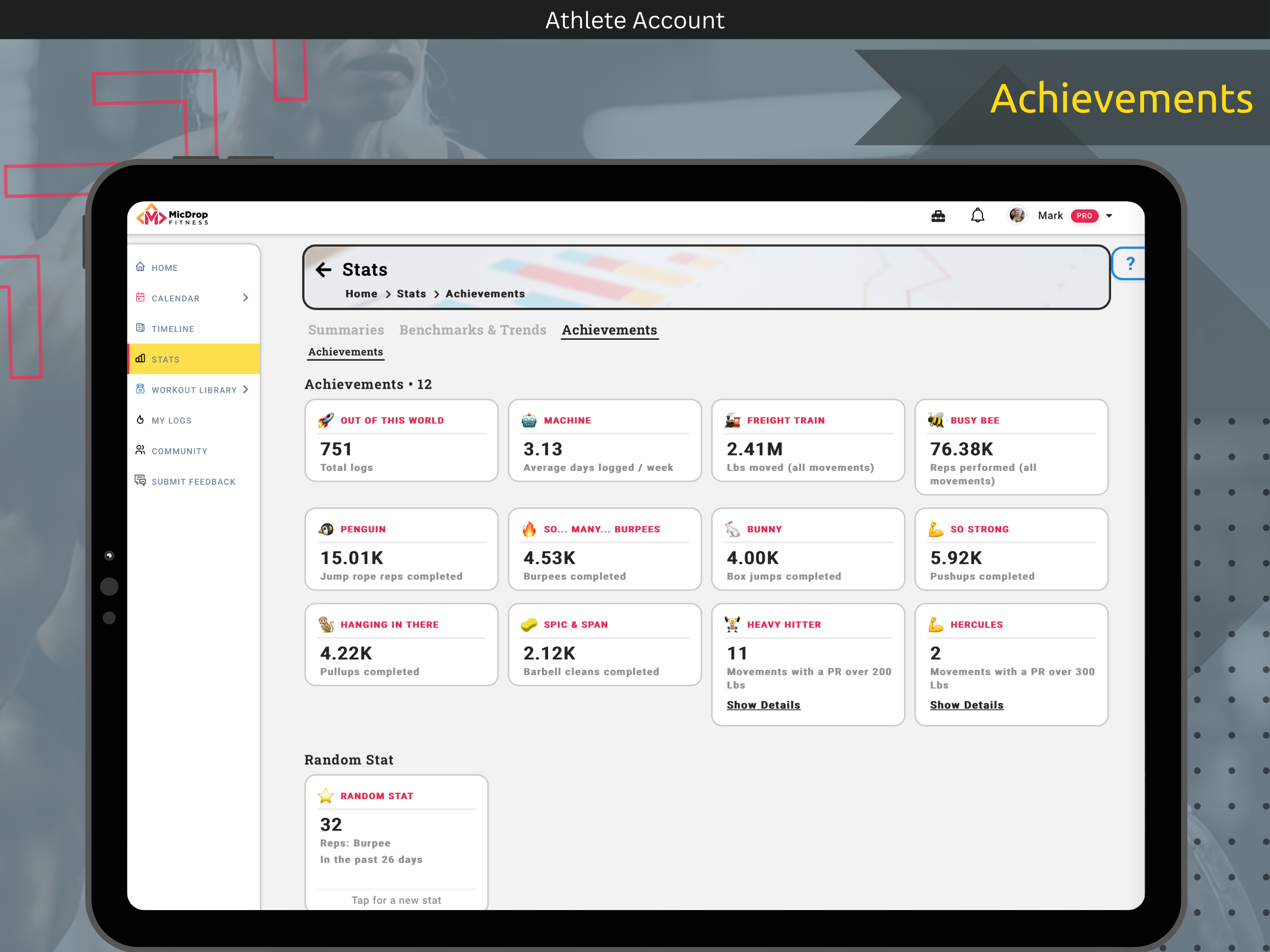Viewport: 1270px width, 952px height.
Task: Click the Random Stat star icon
Action: pyautogui.click(x=325, y=796)
